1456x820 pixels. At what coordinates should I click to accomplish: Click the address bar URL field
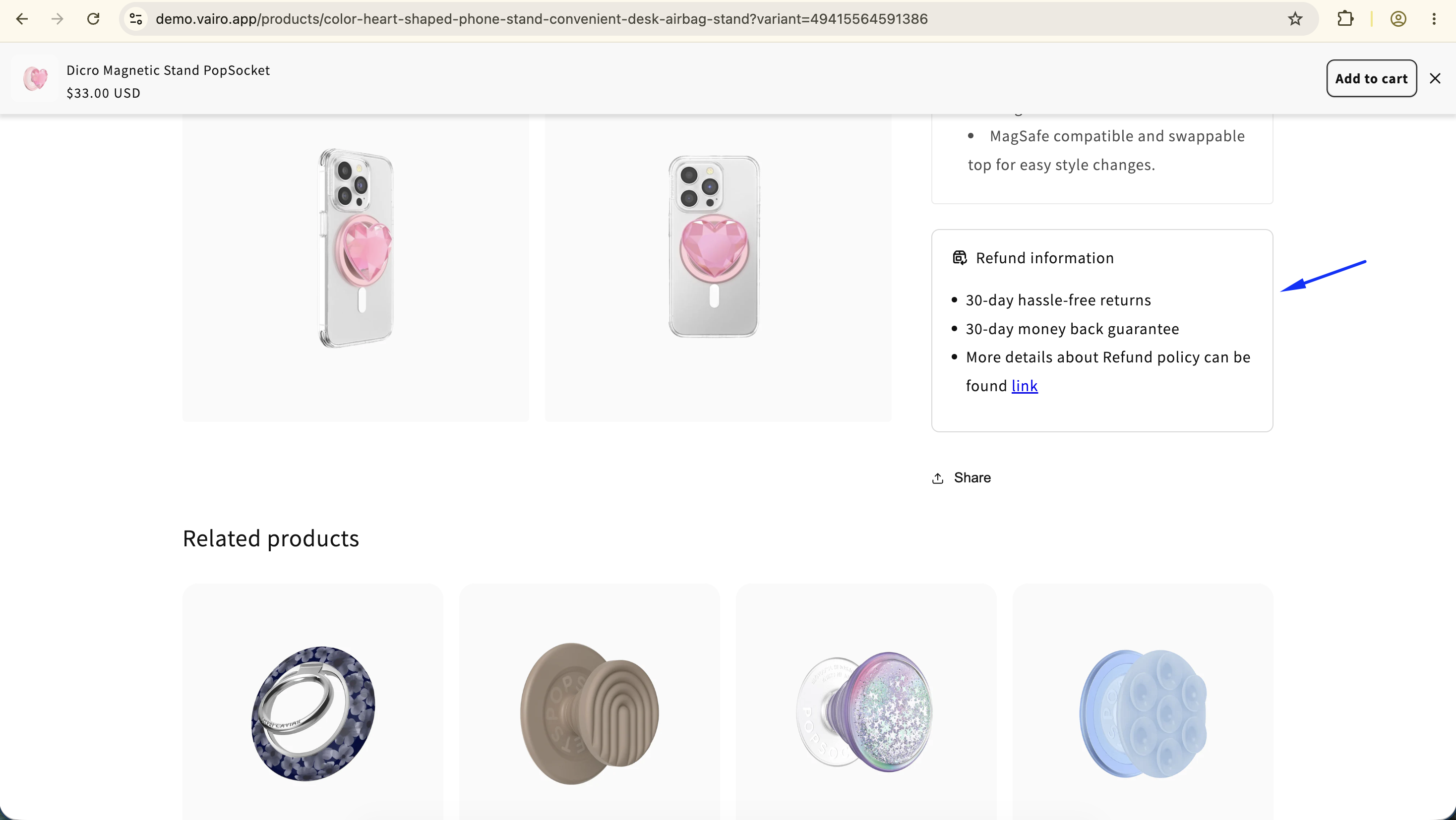(x=541, y=19)
